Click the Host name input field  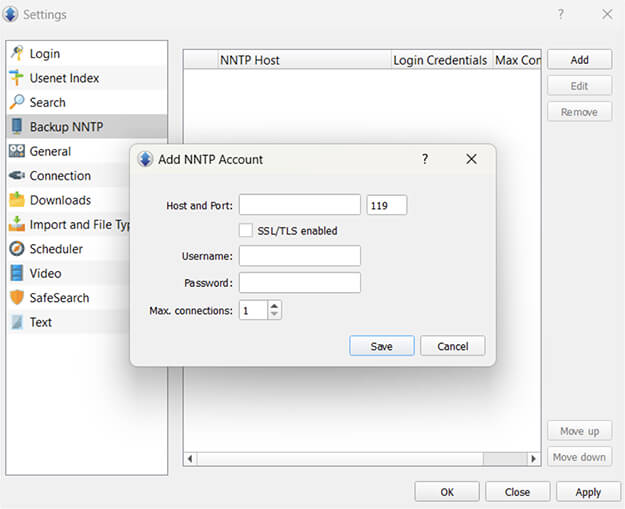tap(299, 205)
